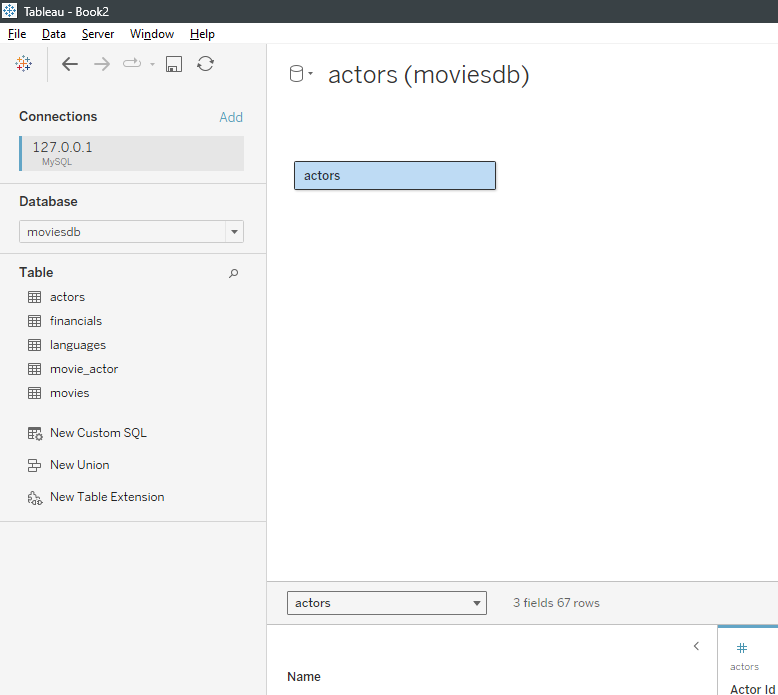Screen dimensions: 778x695
Task: Click the Actor Id column header
Action: 752,689
